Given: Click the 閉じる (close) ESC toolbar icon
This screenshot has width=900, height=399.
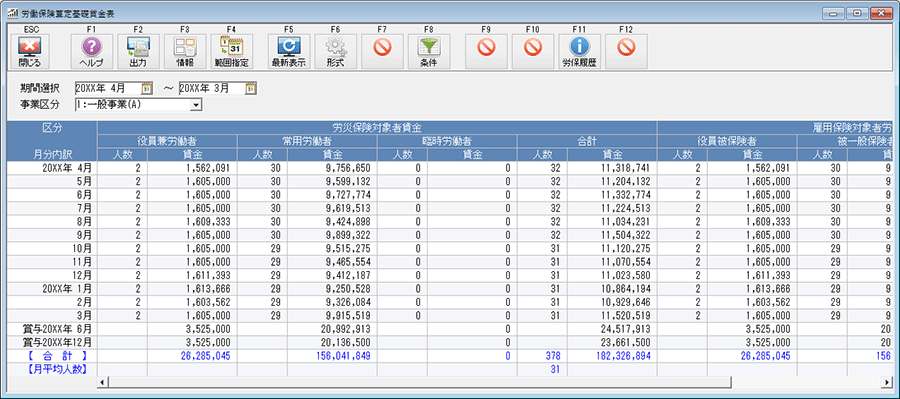Looking at the screenshot, I should [x=30, y=52].
